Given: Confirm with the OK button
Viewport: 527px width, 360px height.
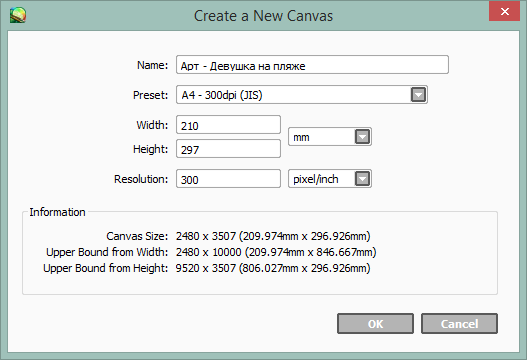Looking at the screenshot, I should [x=375, y=324].
